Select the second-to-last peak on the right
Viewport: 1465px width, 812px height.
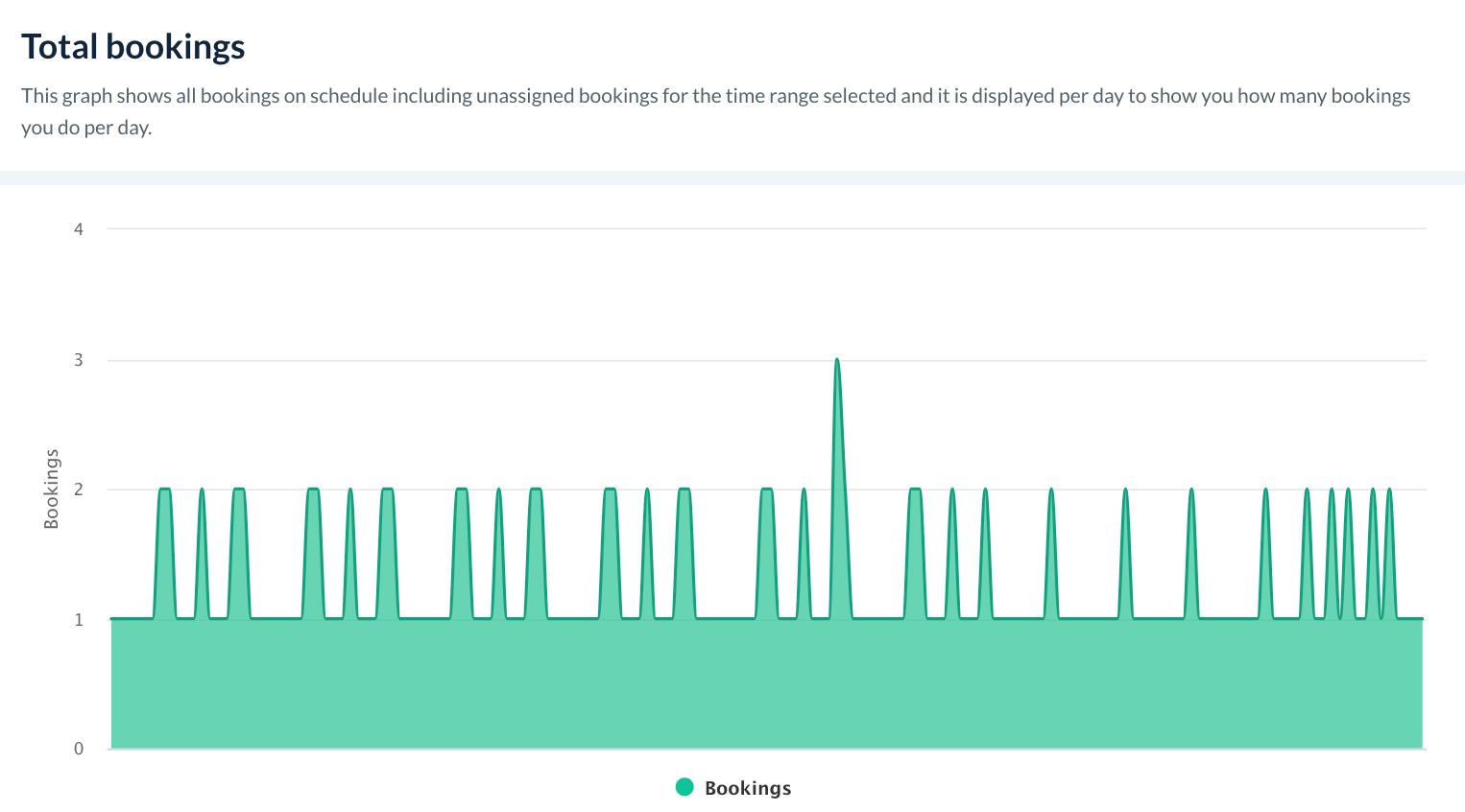1373,490
